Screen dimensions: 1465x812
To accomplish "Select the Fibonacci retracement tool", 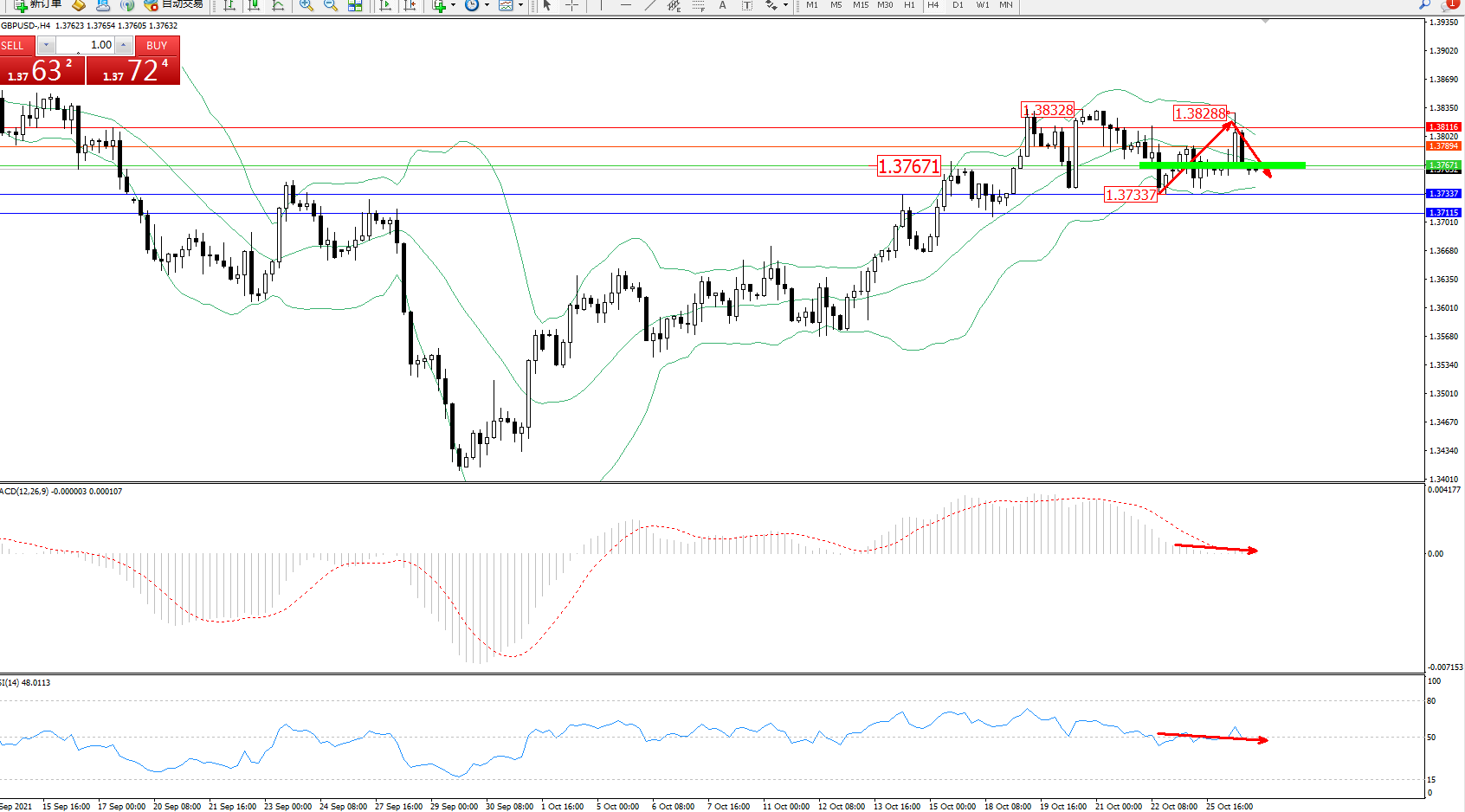I will tap(698, 5).
